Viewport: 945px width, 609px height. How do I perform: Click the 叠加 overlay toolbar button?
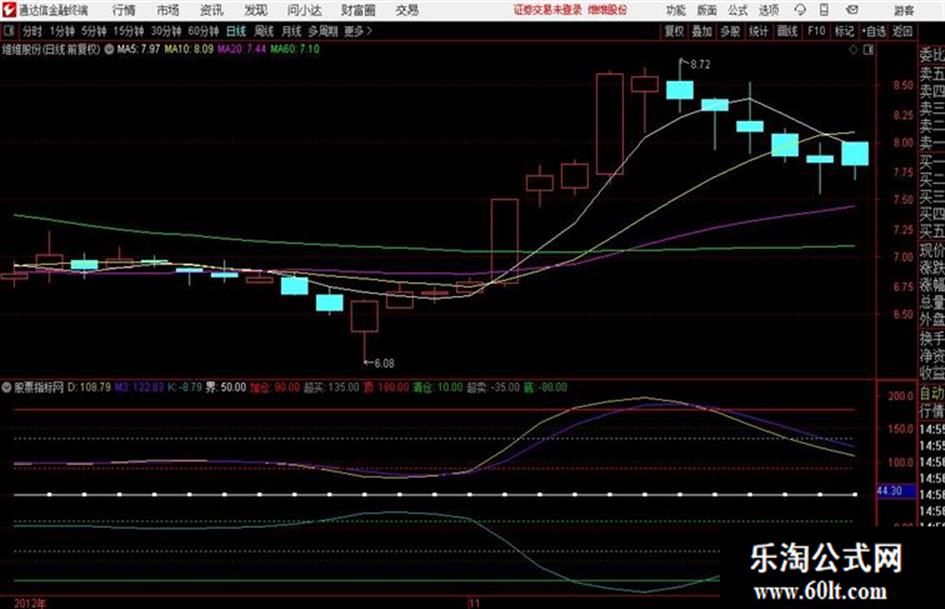(x=702, y=31)
